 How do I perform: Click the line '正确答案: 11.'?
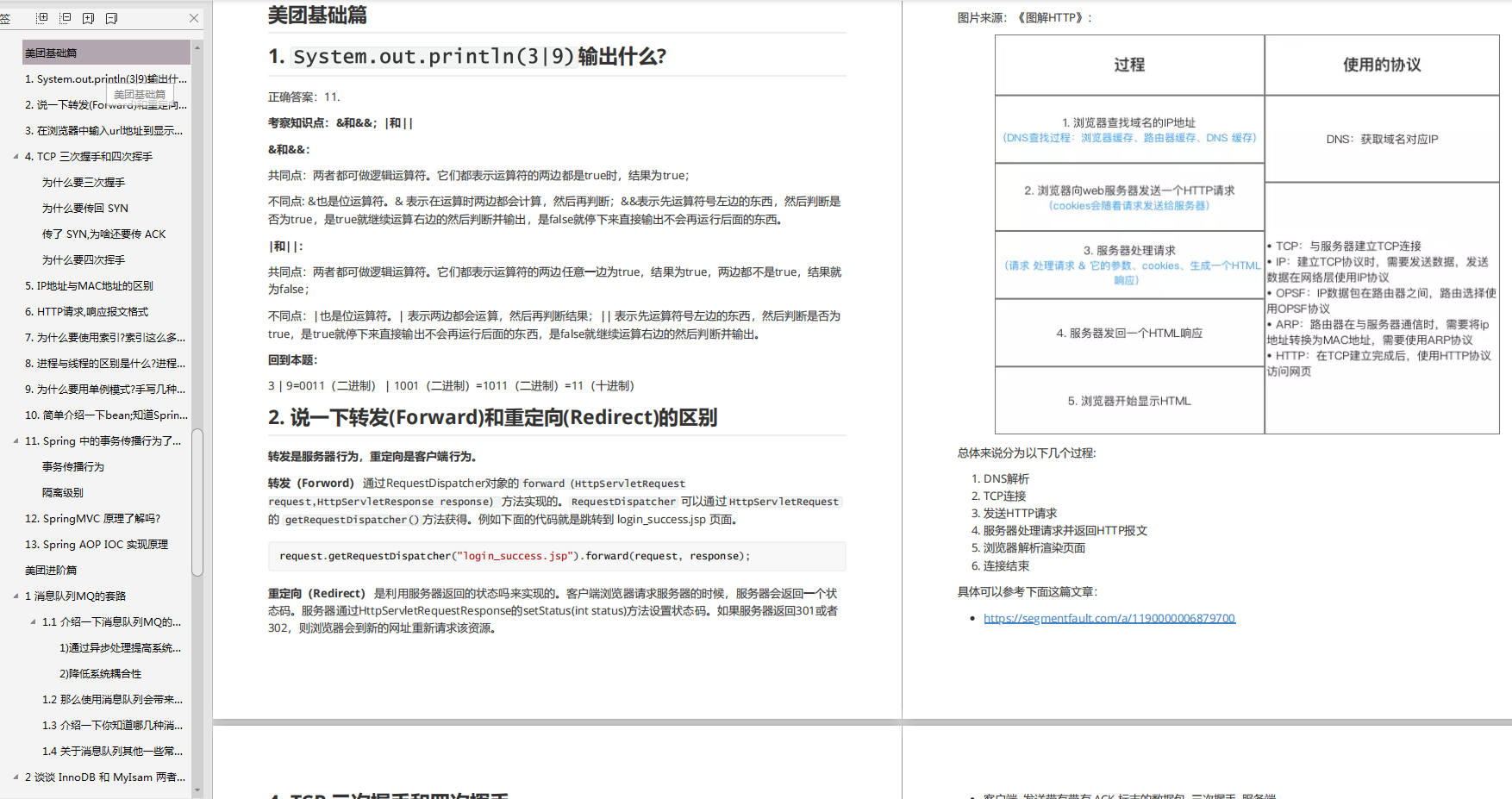tap(304, 97)
